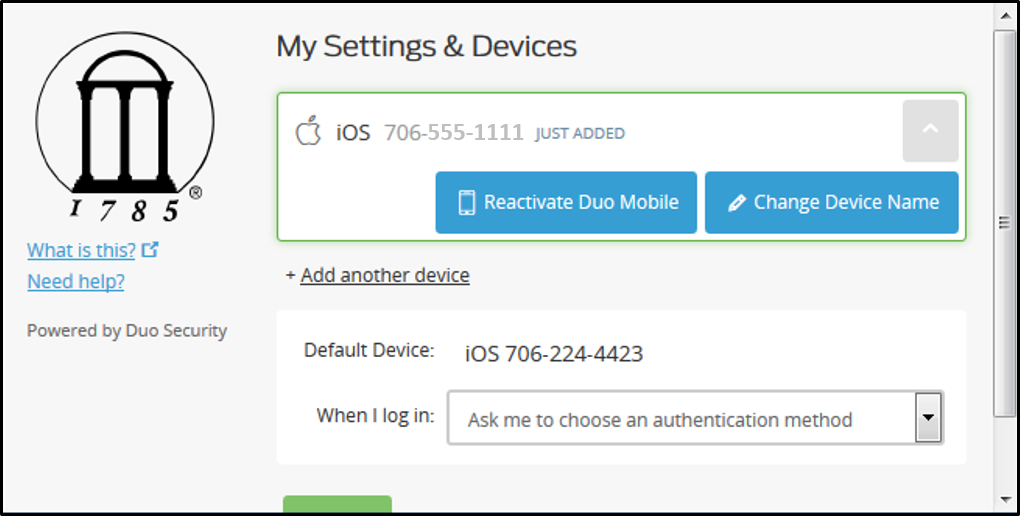1020x516 pixels.
Task: Choose Change Device Name
Action: [831, 202]
